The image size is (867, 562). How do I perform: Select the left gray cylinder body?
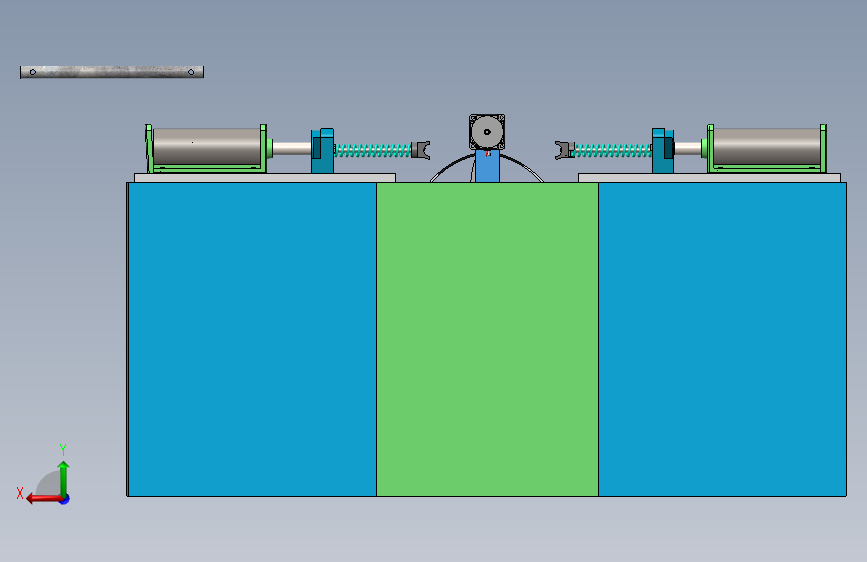207,146
